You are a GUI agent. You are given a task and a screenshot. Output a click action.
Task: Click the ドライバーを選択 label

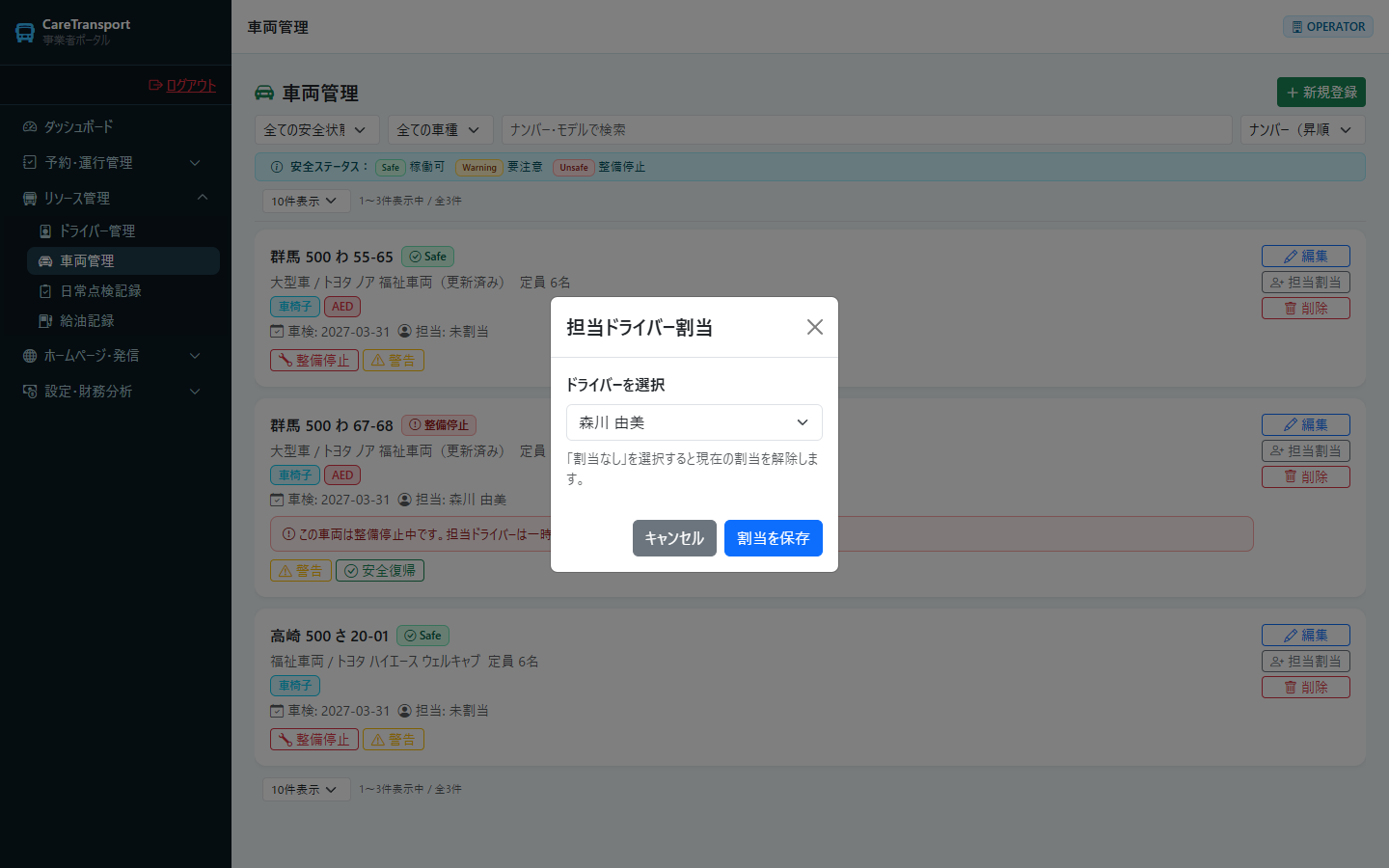[x=615, y=385]
